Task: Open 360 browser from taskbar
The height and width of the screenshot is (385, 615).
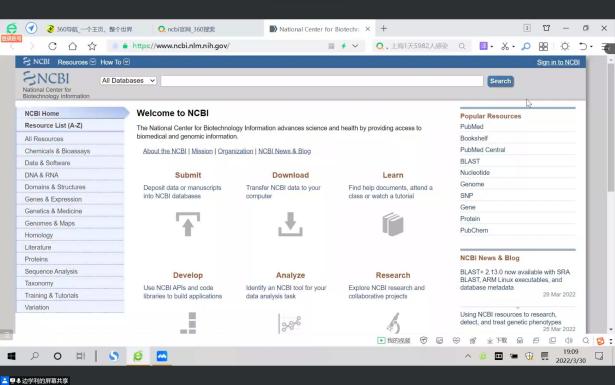Action: click(138, 356)
